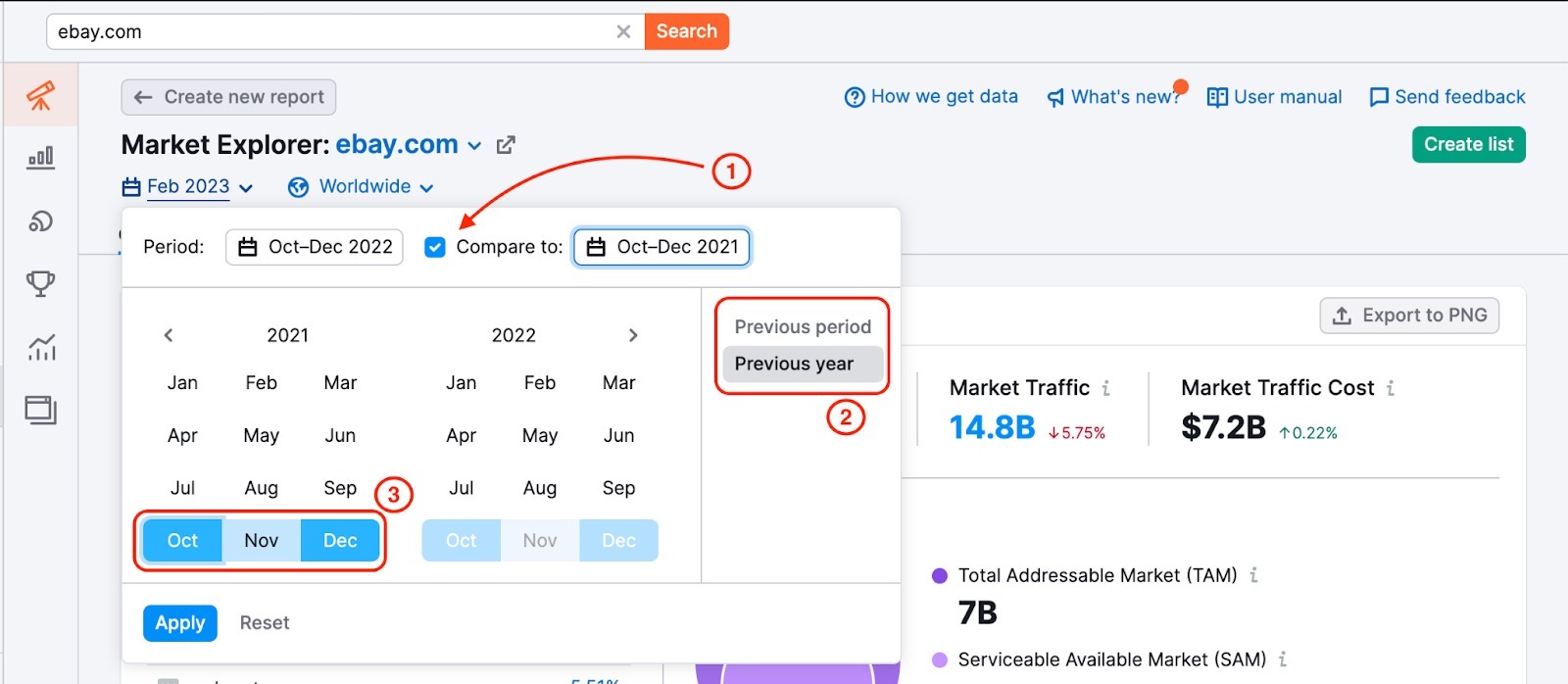Click Total Addressable Market info icon
This screenshot has height=684, width=1568.
(1253, 576)
